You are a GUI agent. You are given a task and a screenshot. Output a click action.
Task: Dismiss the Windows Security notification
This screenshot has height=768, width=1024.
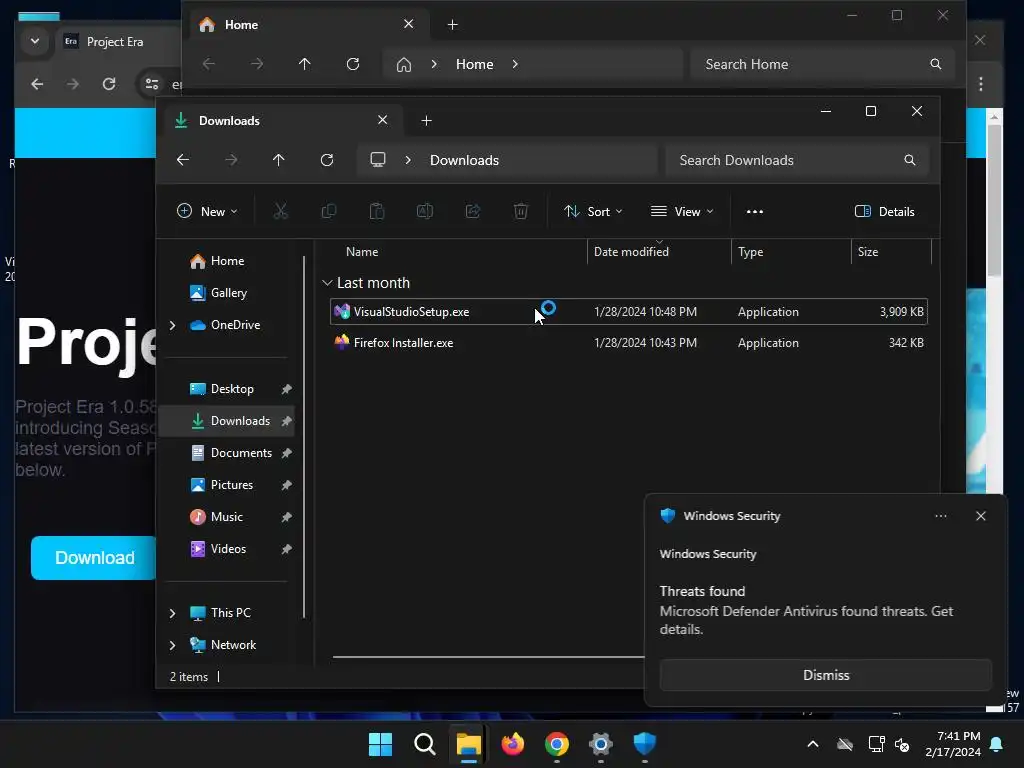click(825, 675)
